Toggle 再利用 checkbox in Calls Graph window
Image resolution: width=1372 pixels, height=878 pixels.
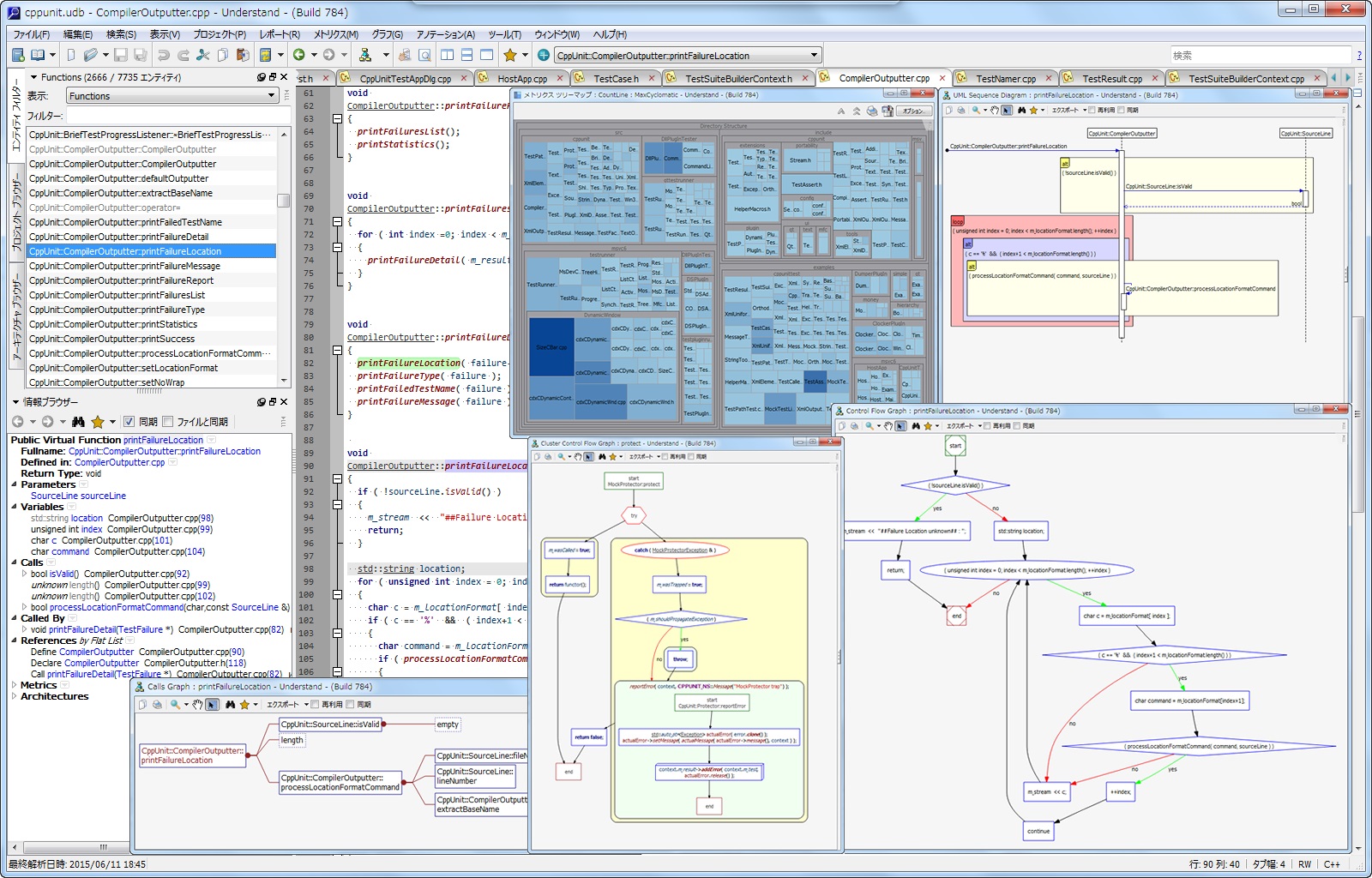[x=315, y=705]
